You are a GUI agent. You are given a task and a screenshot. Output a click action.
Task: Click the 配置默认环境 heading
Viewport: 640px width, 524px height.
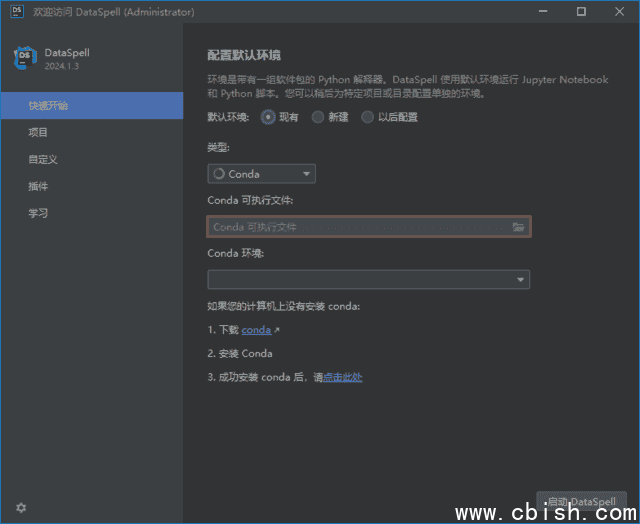click(x=244, y=55)
